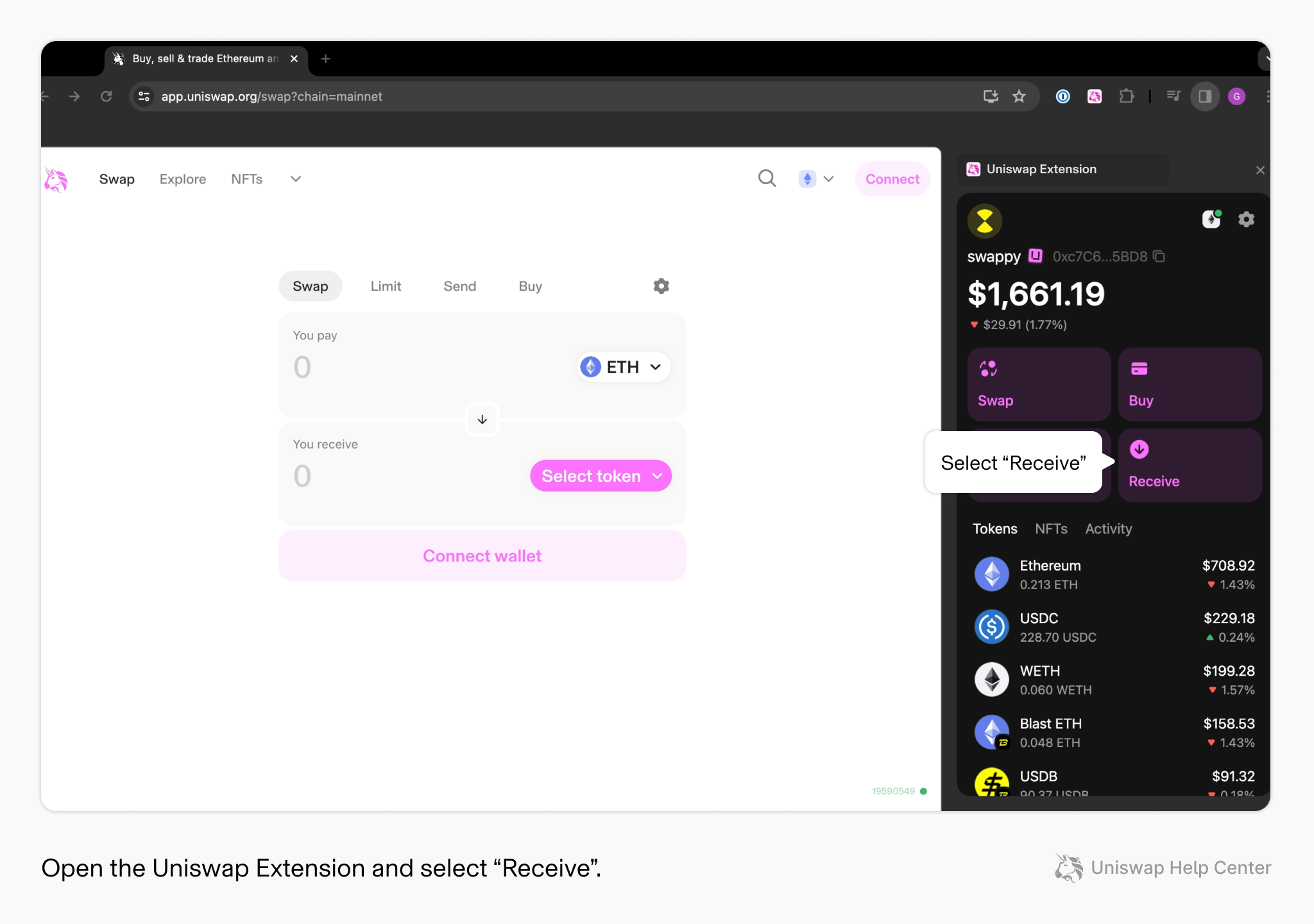Switch to the Send tab
This screenshot has width=1314, height=924.
click(x=459, y=286)
